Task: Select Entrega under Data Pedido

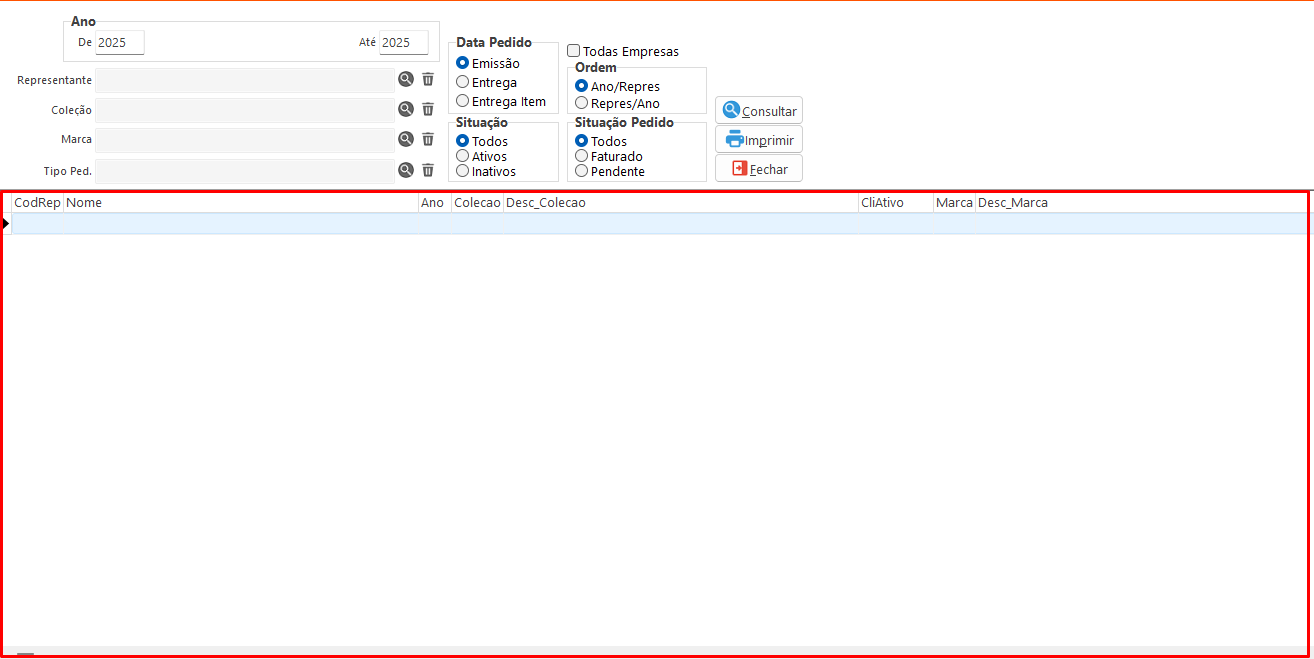Action: tap(463, 82)
